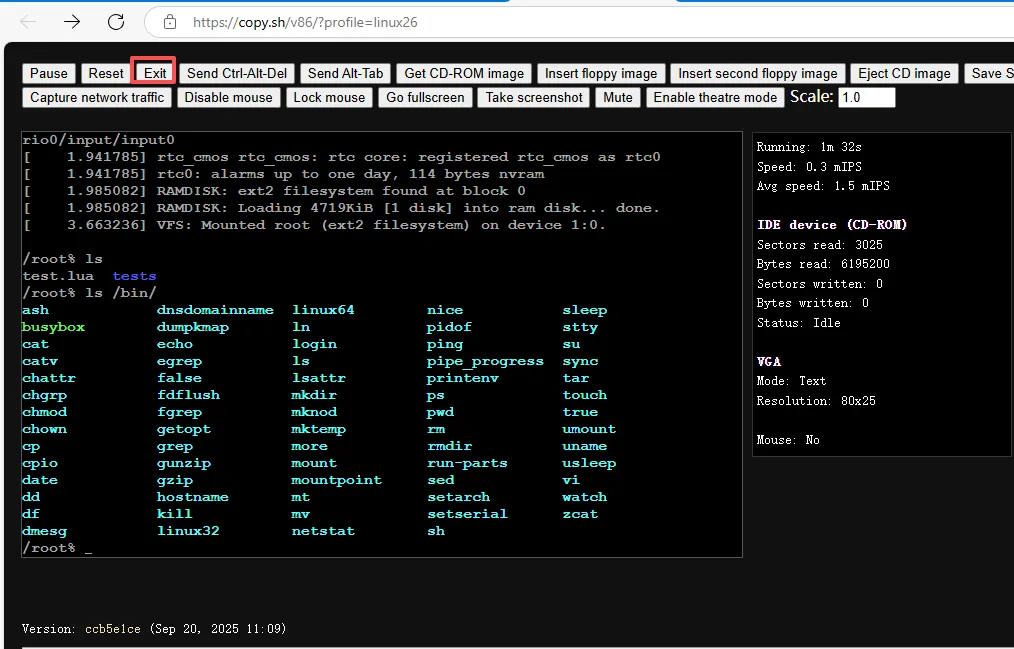The width and height of the screenshot is (1014, 649).
Task: Send Ctrl-Alt-Del to the emulator
Action: (x=237, y=74)
